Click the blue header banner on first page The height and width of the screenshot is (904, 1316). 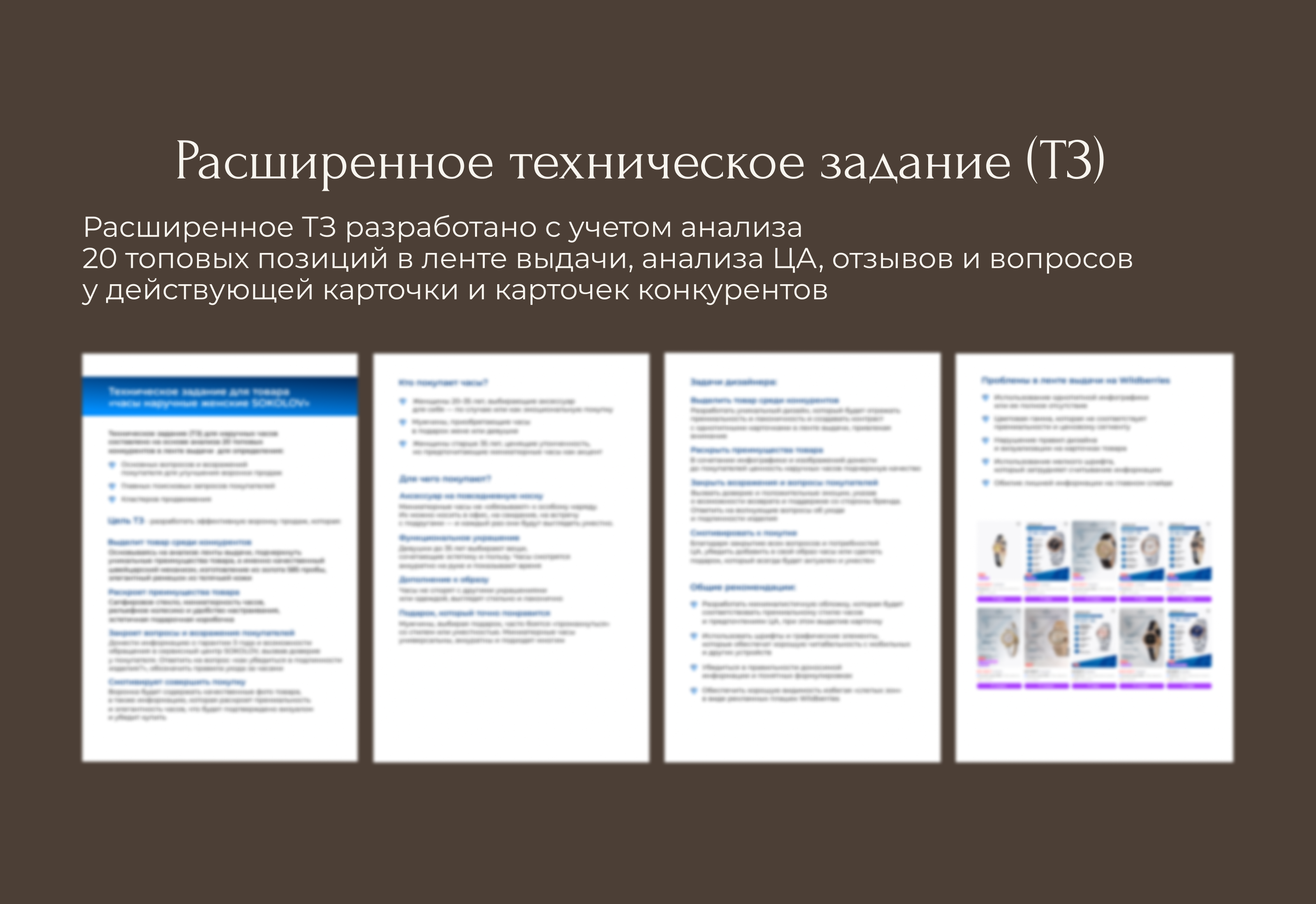220,397
